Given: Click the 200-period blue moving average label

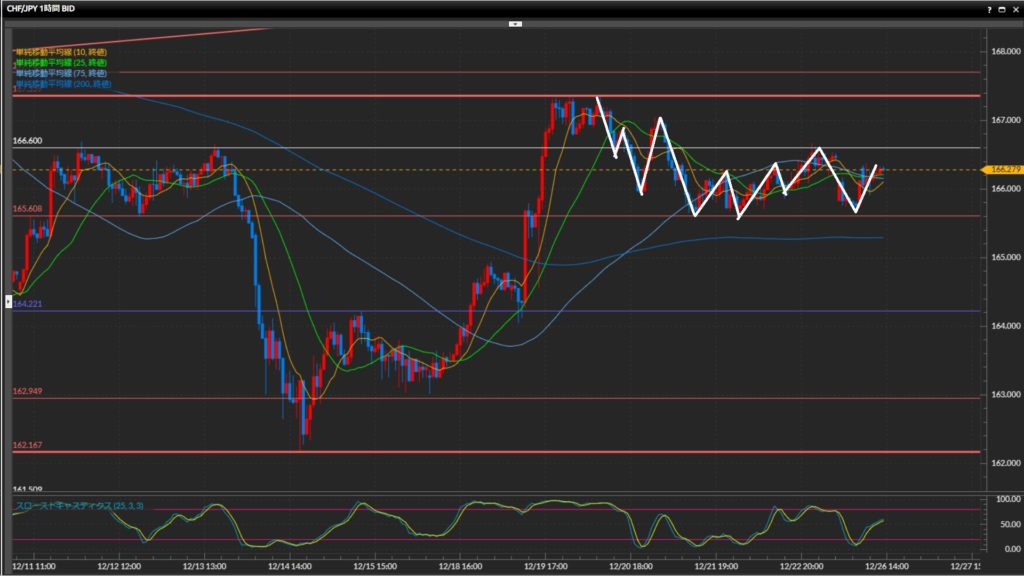Looking at the screenshot, I should 63,84.
